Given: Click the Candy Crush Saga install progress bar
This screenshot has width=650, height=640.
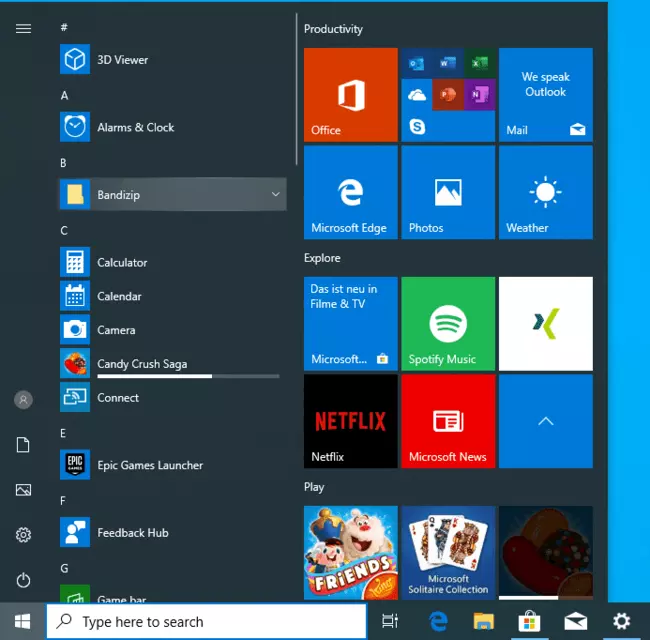Looking at the screenshot, I should coord(187,377).
